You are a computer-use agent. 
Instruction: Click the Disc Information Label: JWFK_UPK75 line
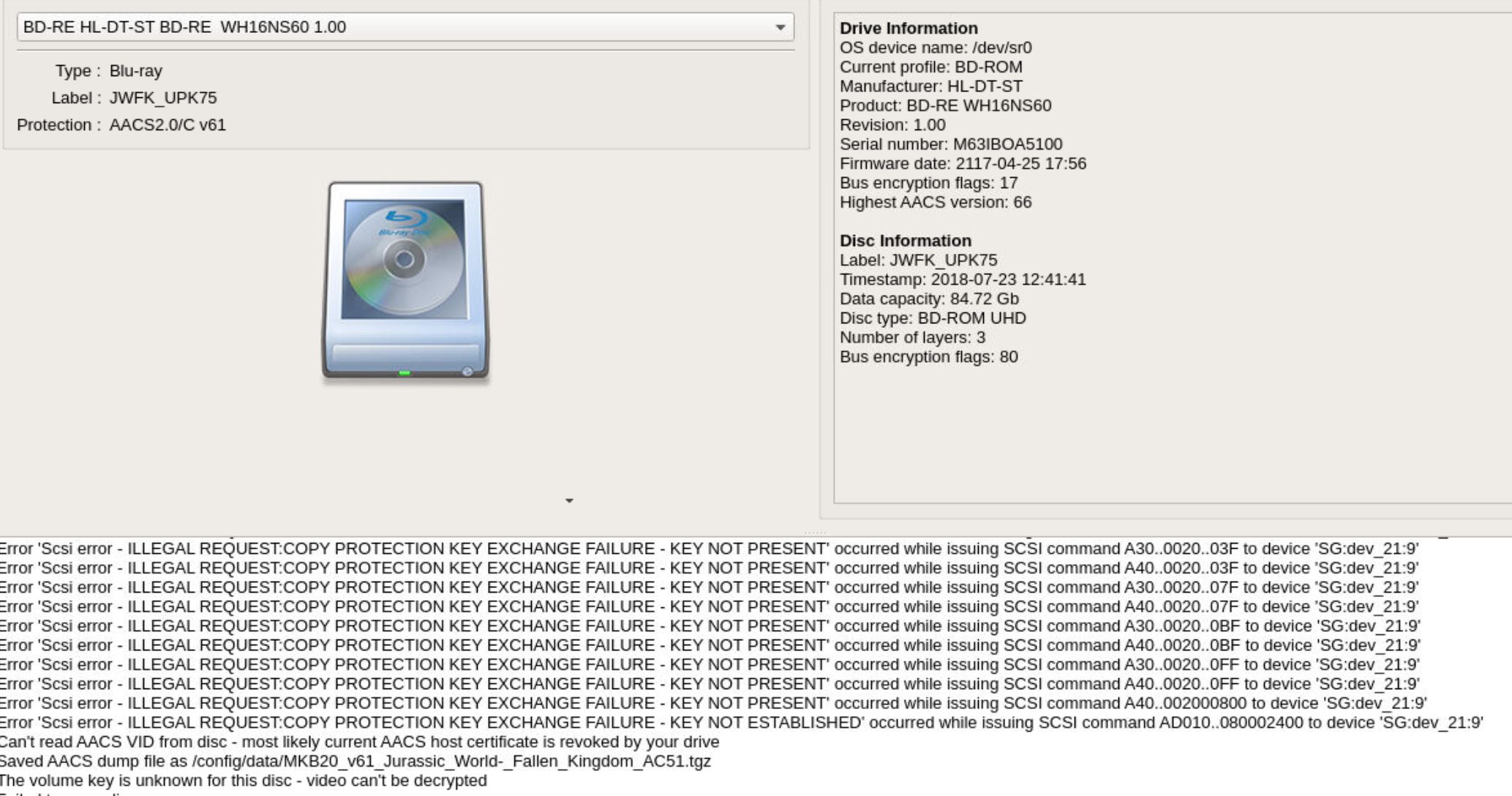pos(919,260)
